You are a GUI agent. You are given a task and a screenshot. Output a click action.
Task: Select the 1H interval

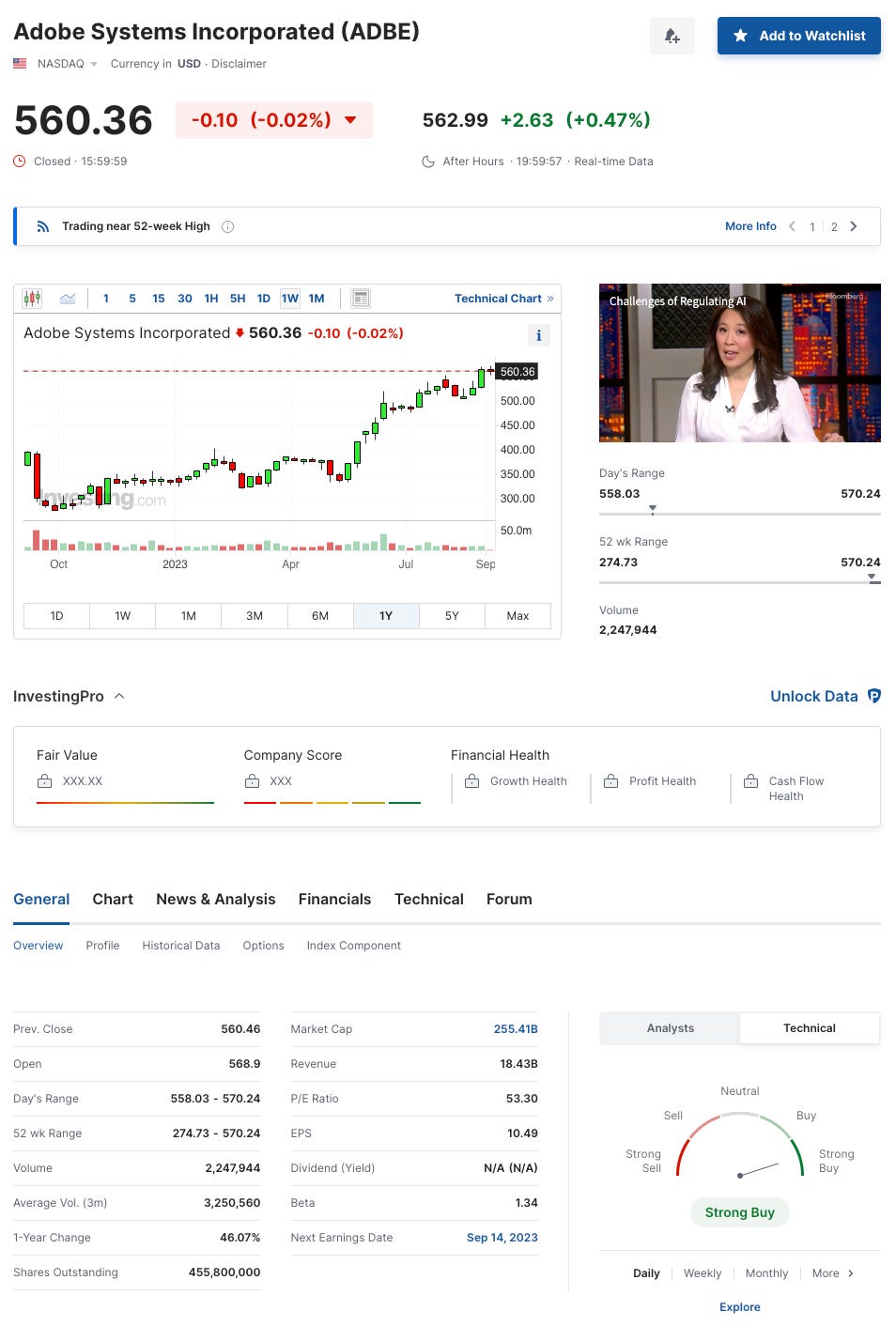[x=211, y=299]
